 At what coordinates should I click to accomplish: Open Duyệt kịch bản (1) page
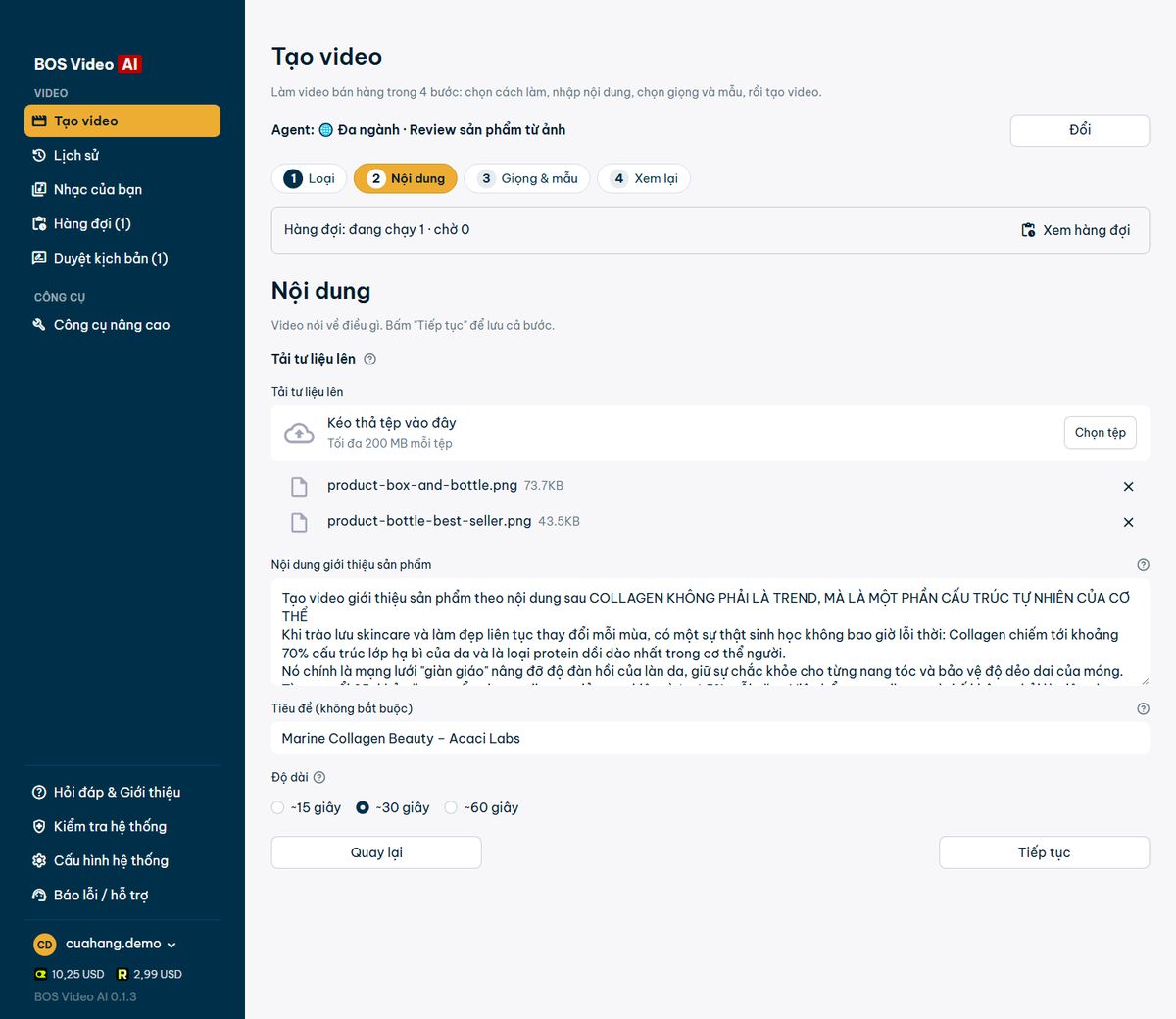122,258
